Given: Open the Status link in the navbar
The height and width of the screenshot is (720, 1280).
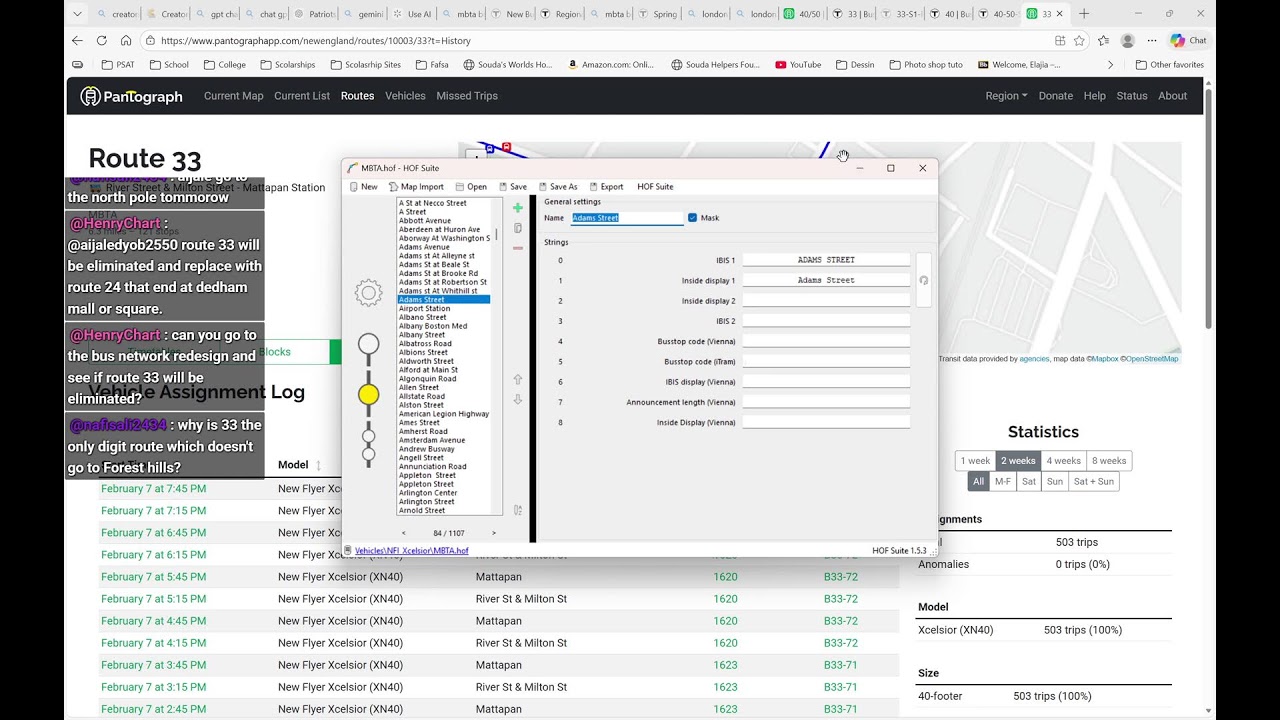Looking at the screenshot, I should pos(1132,96).
